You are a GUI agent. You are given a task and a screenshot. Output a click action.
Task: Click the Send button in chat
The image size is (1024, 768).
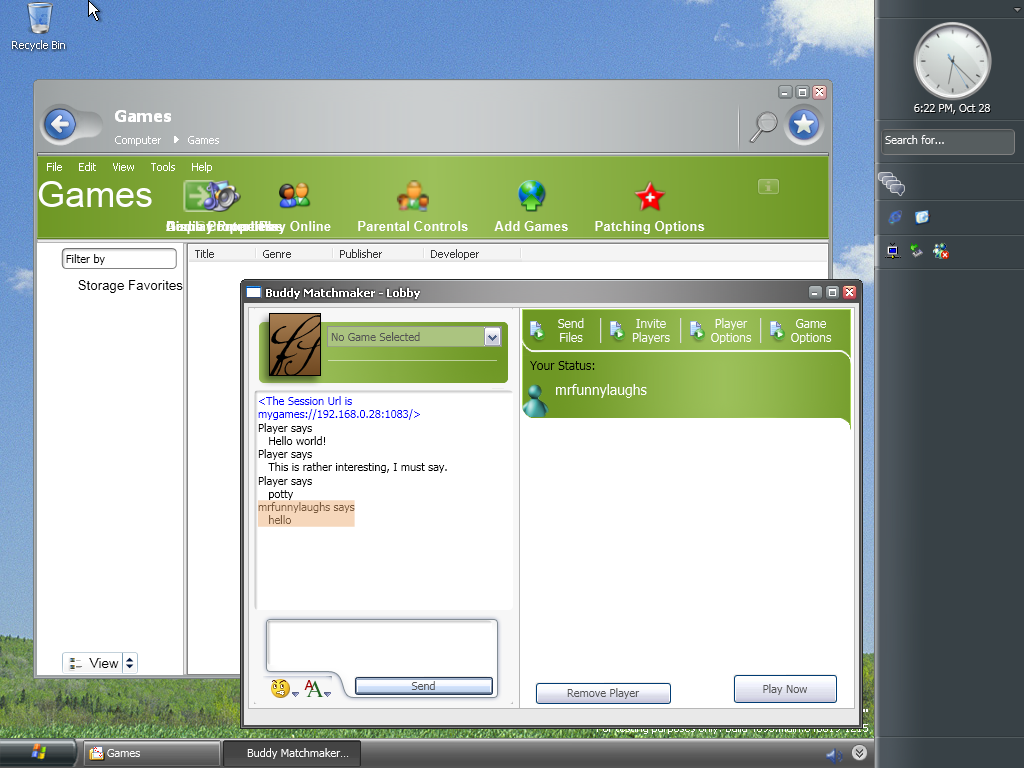pyautogui.click(x=423, y=686)
